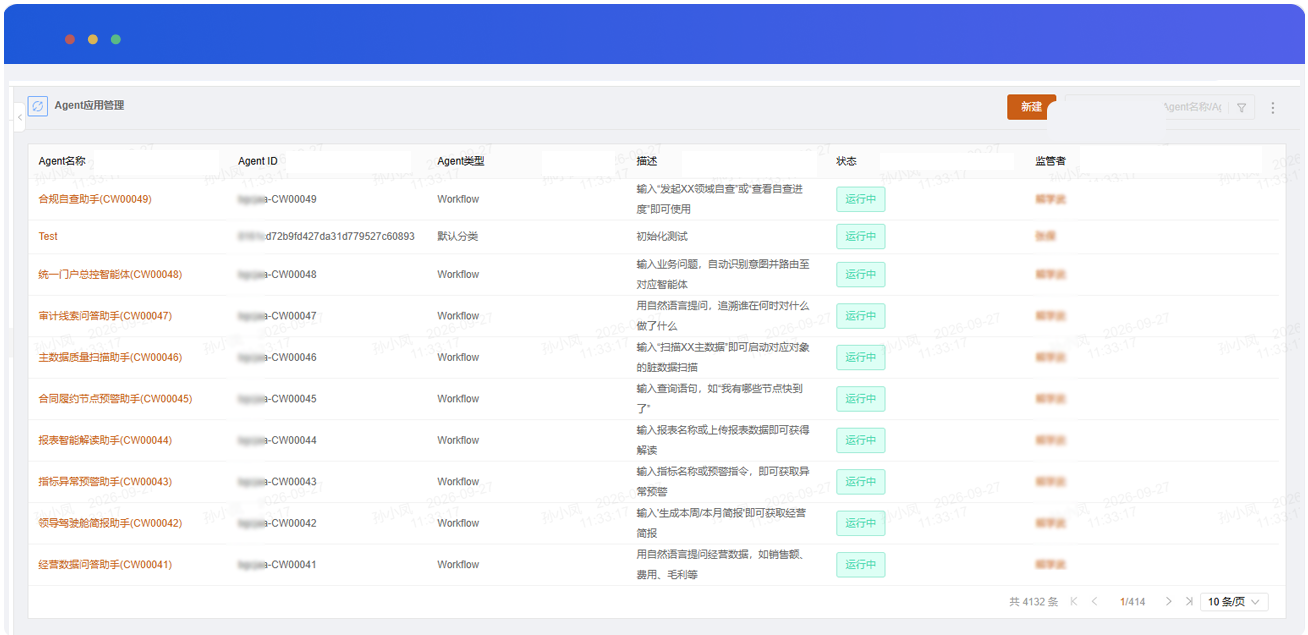Go to the previous page
The image size is (1308, 635).
1095,602
